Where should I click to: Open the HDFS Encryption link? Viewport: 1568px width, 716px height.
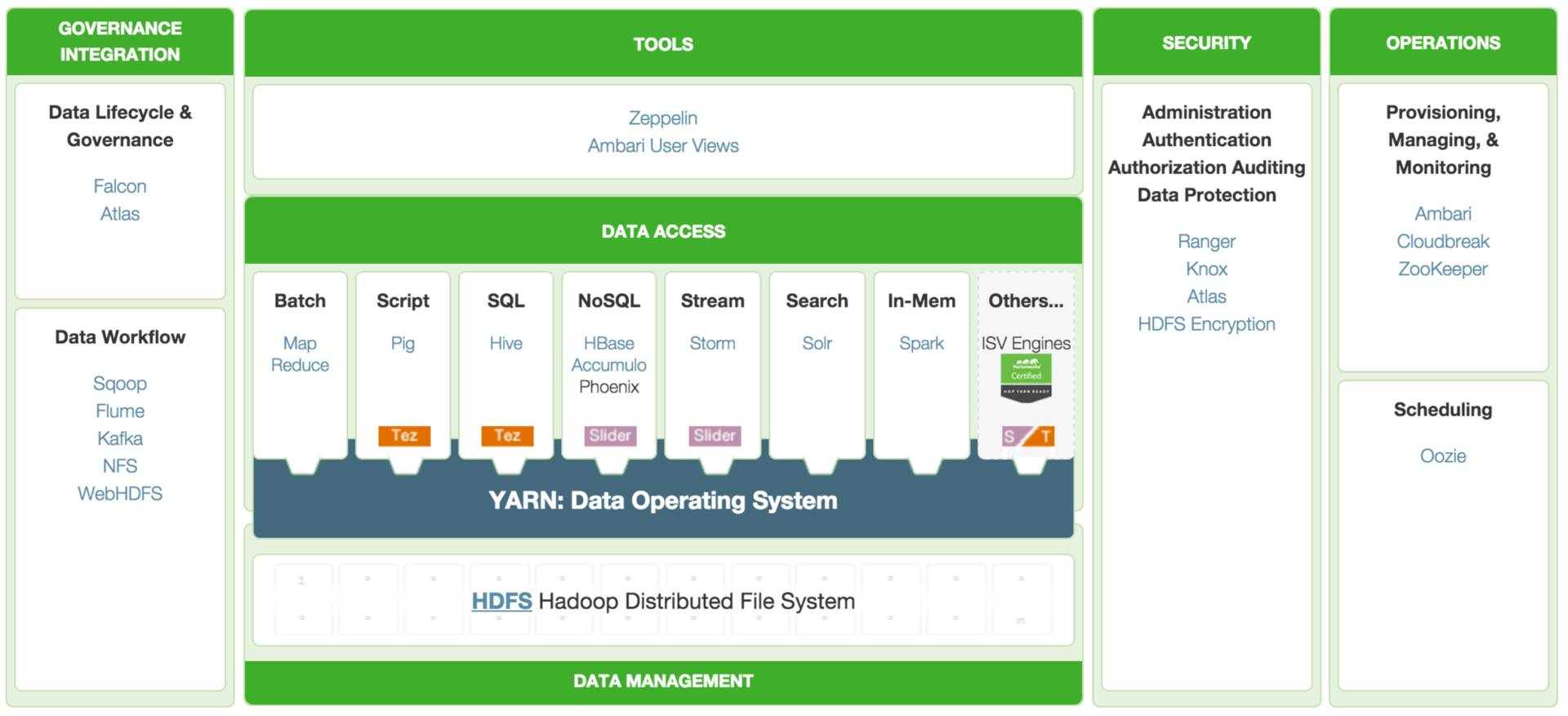[1206, 325]
